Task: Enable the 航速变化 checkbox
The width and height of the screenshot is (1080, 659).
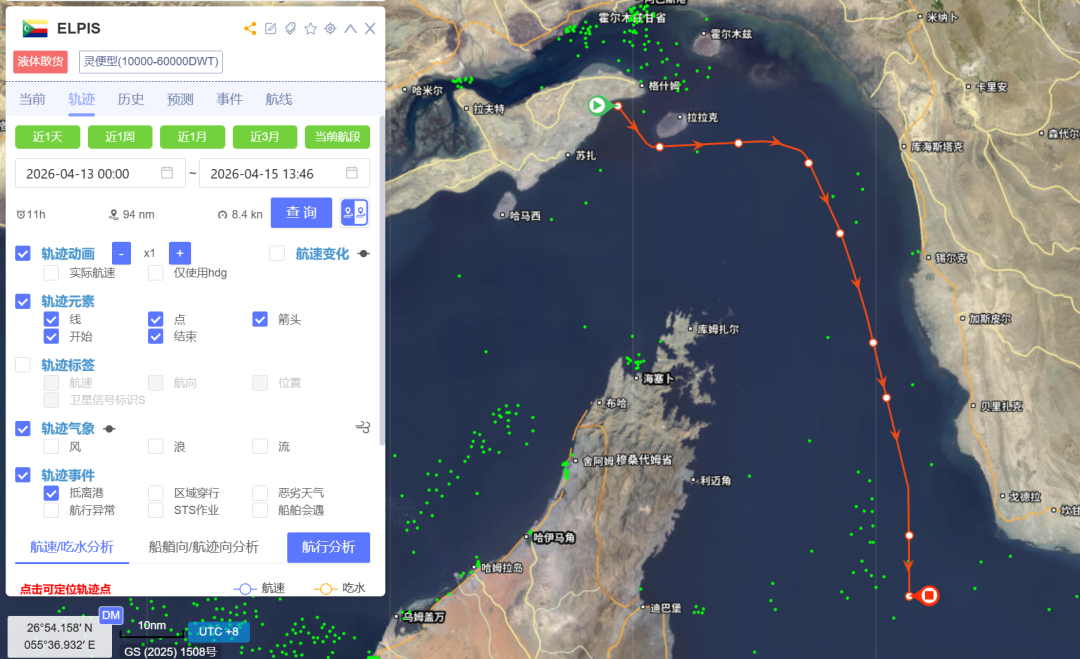Action: [x=277, y=253]
